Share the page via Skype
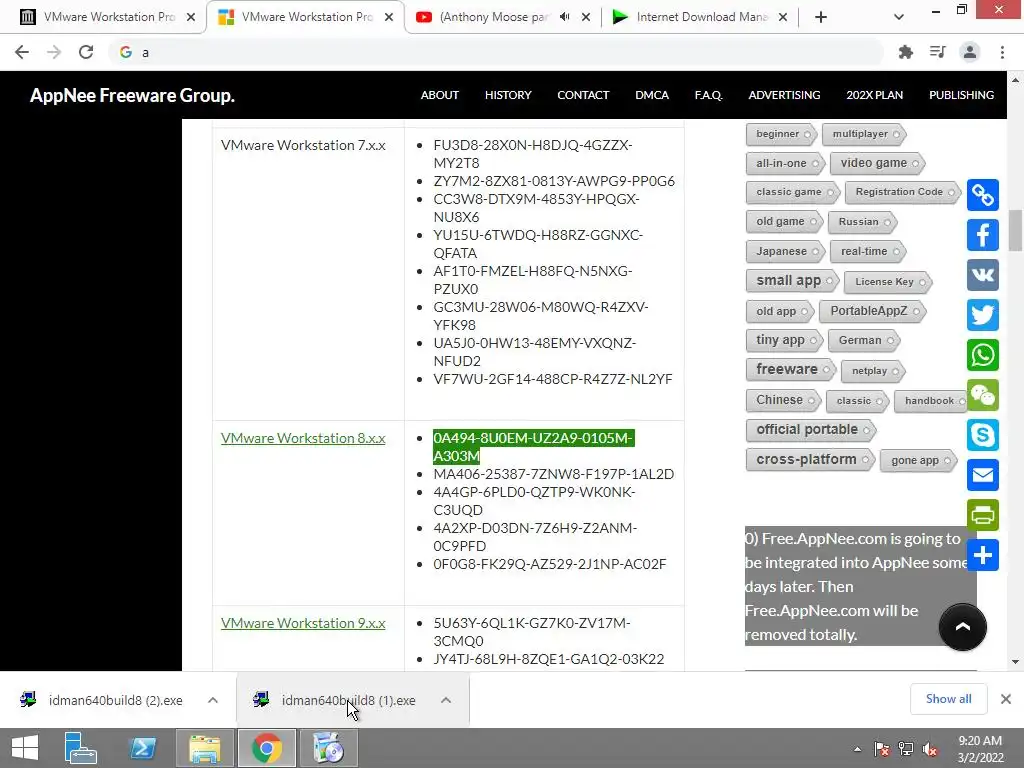 (982, 435)
